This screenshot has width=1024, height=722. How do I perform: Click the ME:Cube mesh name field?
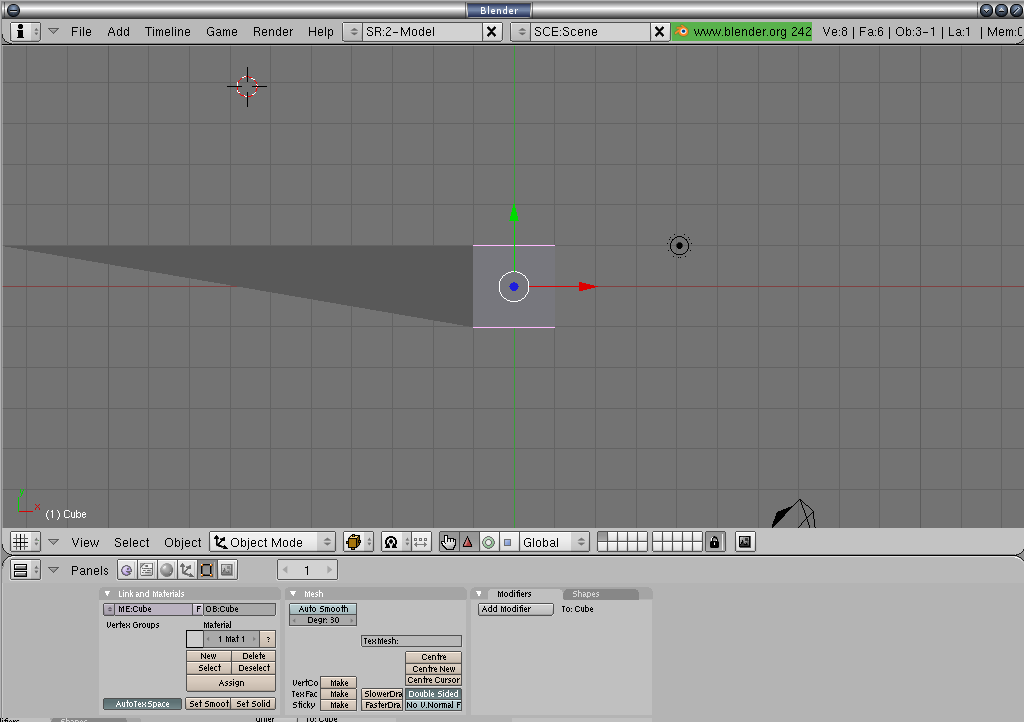pyautogui.click(x=153, y=609)
